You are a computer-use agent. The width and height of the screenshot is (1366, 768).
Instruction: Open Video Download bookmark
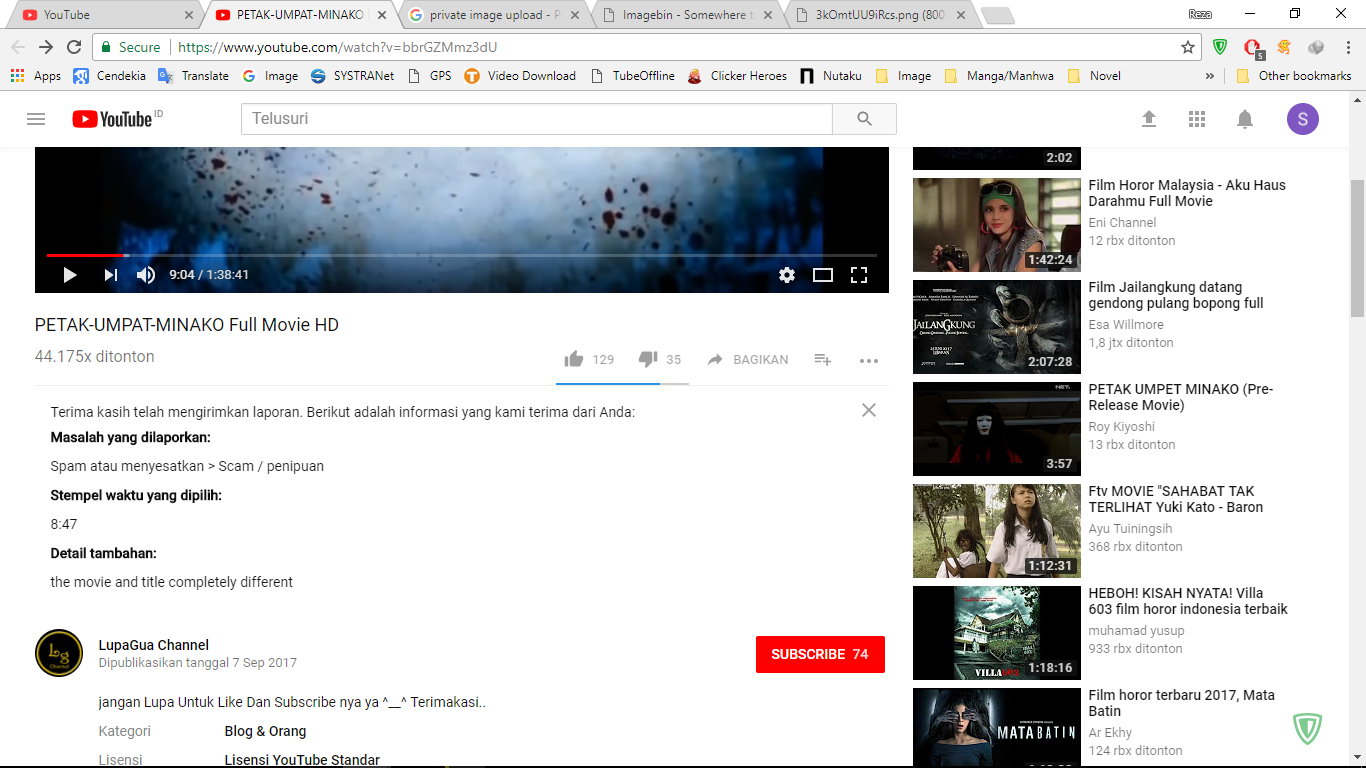point(520,76)
